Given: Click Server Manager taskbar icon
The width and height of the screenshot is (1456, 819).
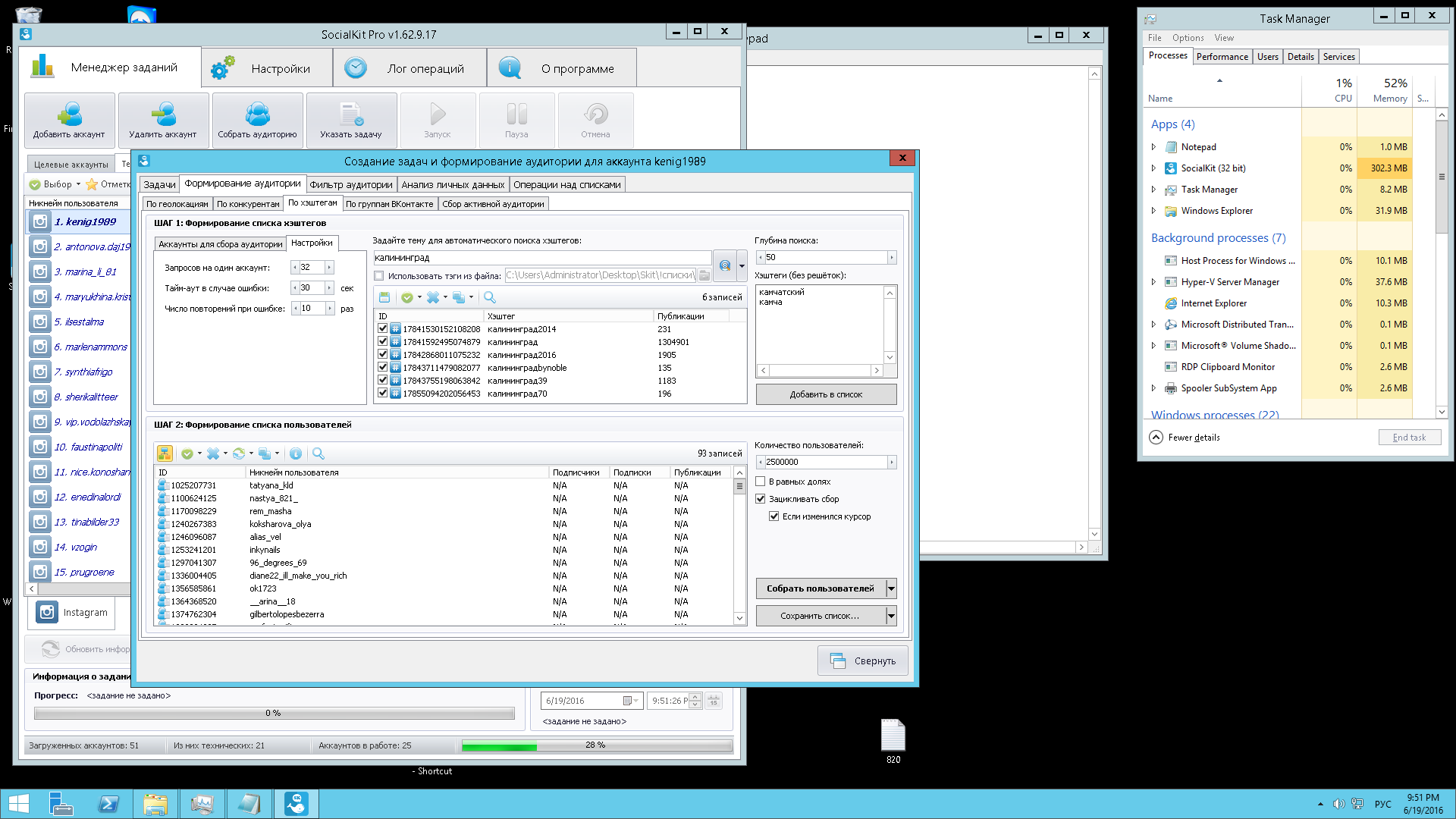Looking at the screenshot, I should point(61,804).
